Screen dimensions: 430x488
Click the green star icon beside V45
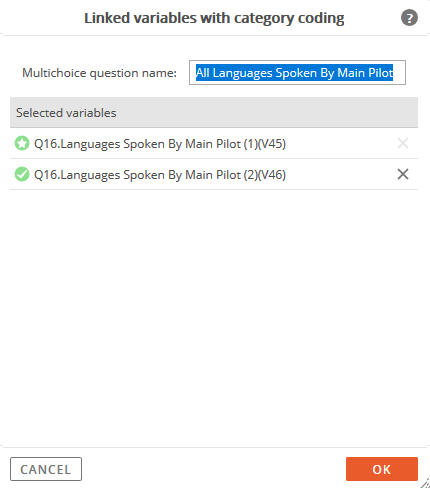(22, 143)
